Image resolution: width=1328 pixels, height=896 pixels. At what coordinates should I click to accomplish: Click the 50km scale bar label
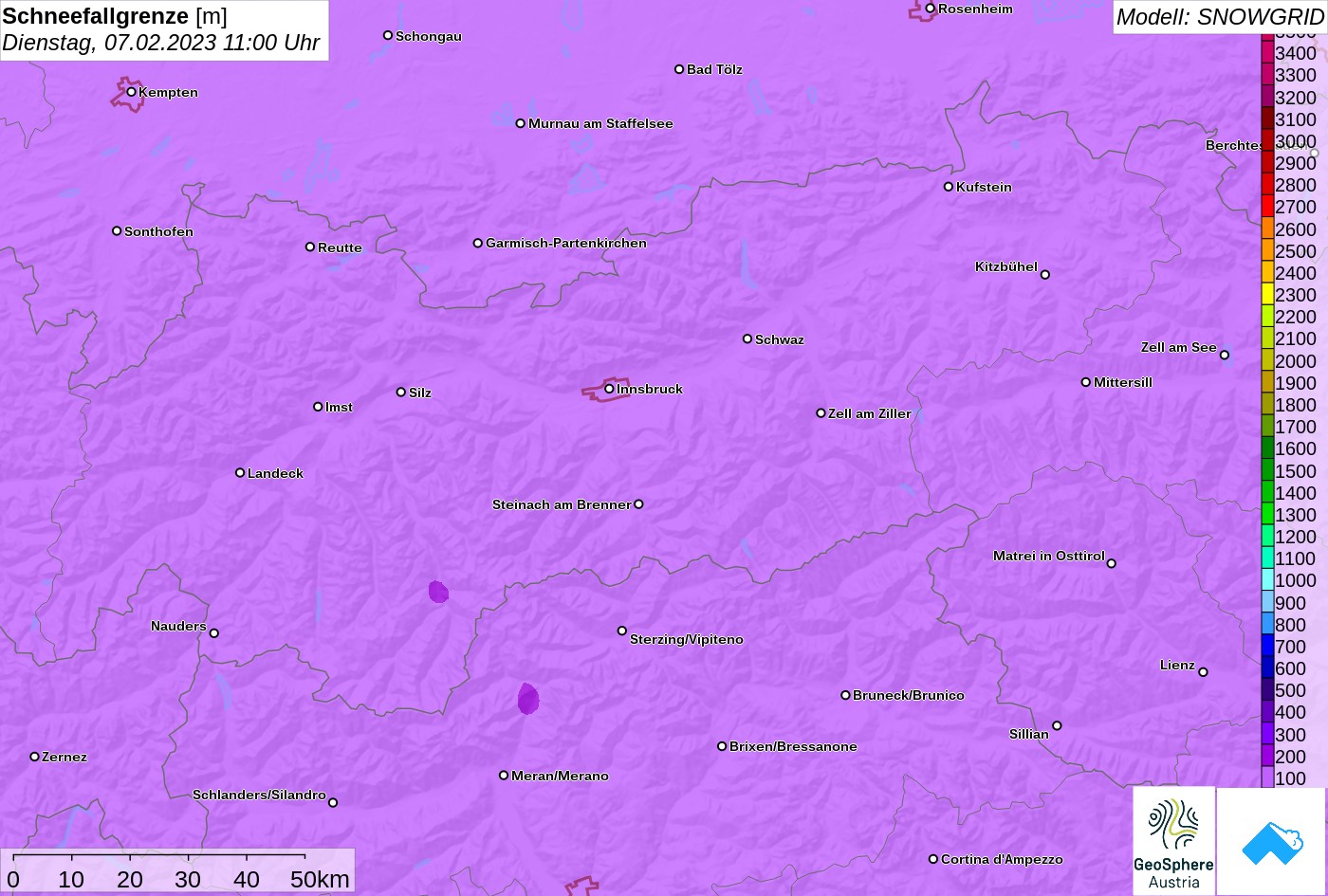point(320,880)
